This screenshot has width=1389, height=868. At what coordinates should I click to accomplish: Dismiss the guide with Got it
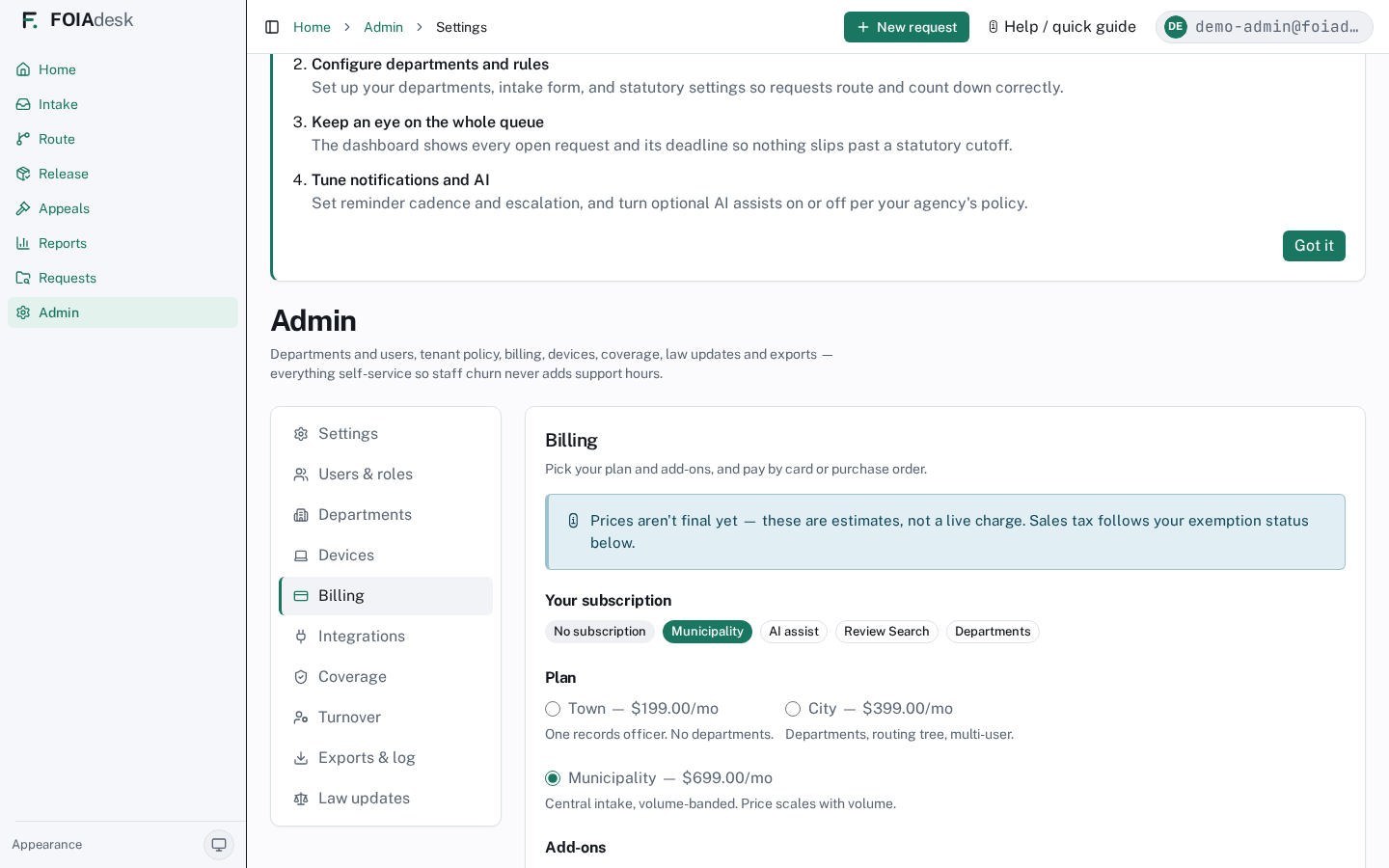point(1314,246)
